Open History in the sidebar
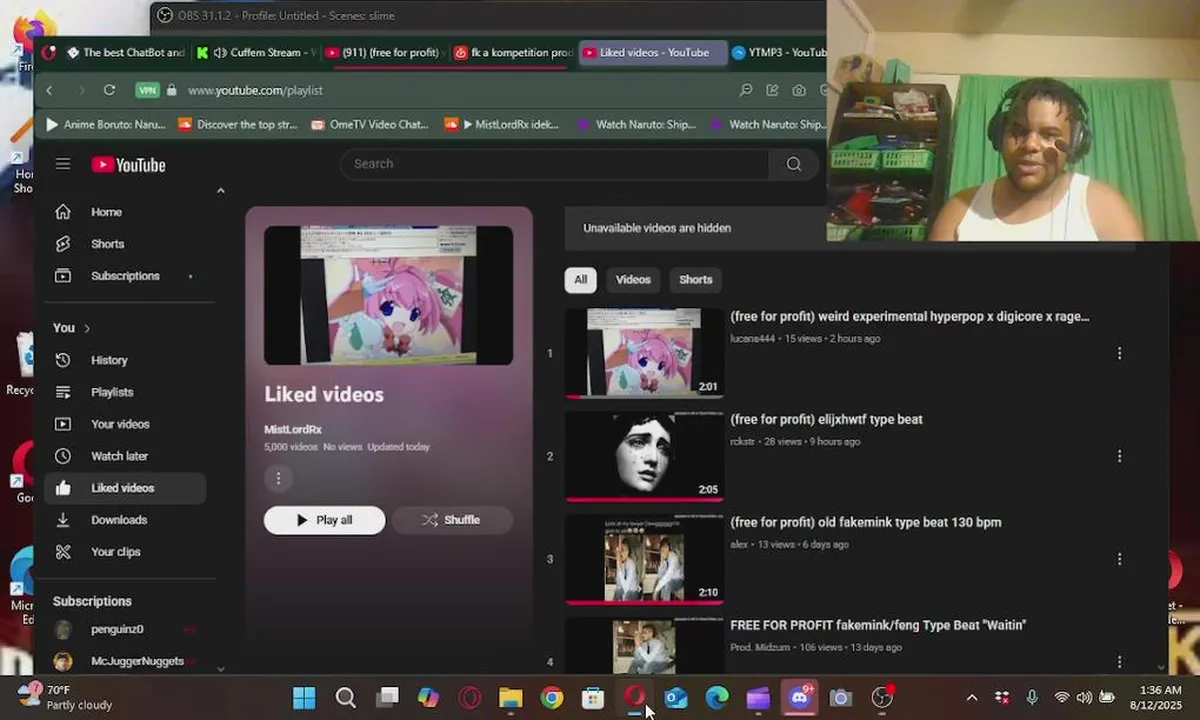The image size is (1200, 720). coord(125,360)
